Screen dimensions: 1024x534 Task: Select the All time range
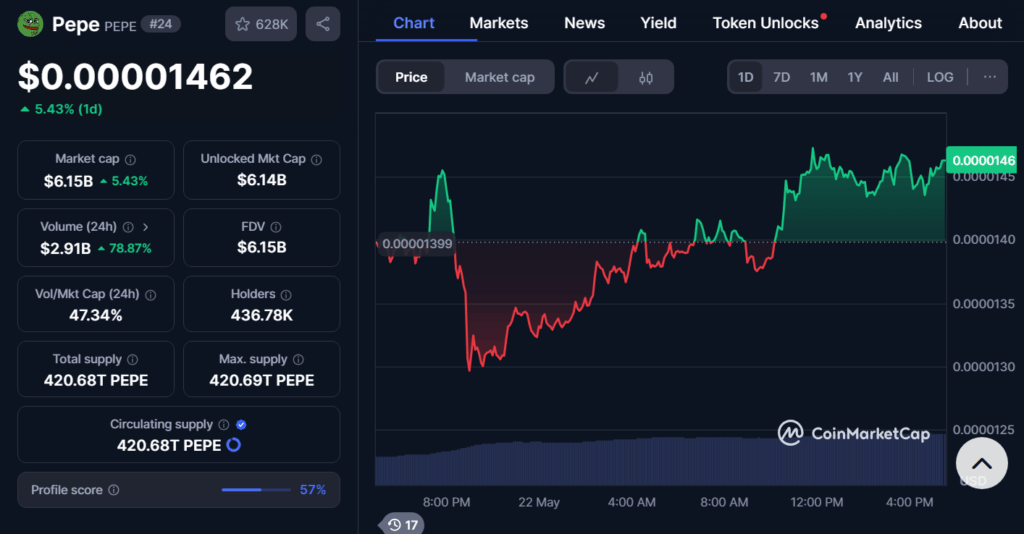tap(891, 77)
